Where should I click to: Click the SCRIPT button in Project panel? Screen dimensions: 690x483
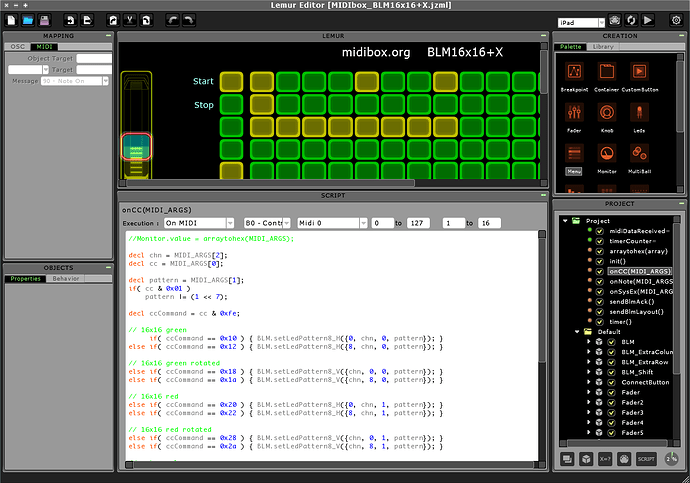click(646, 458)
